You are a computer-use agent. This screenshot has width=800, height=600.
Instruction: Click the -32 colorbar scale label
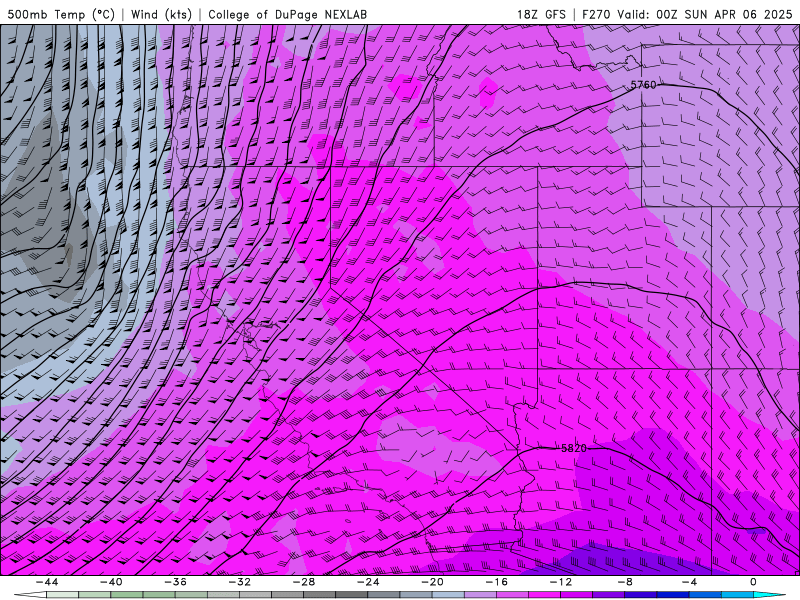point(239,582)
